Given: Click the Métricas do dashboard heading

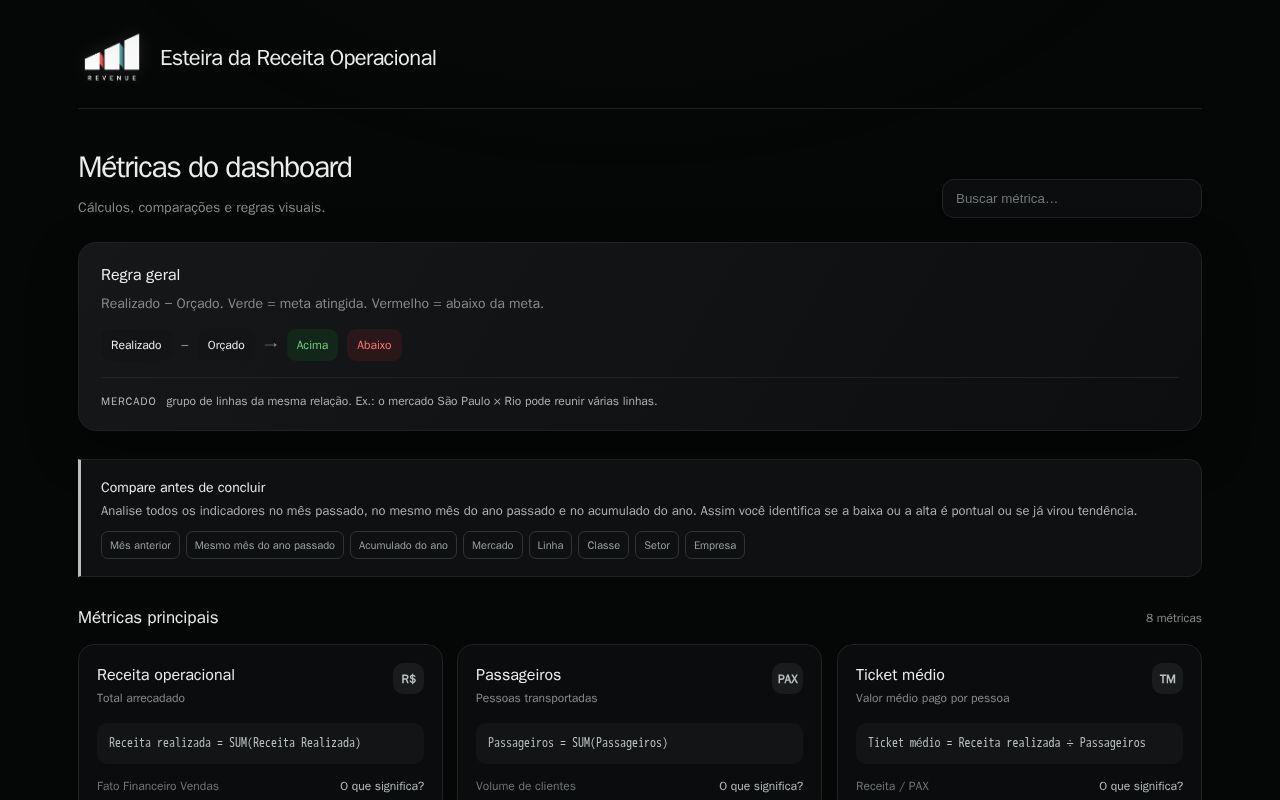Looking at the screenshot, I should tap(215, 167).
